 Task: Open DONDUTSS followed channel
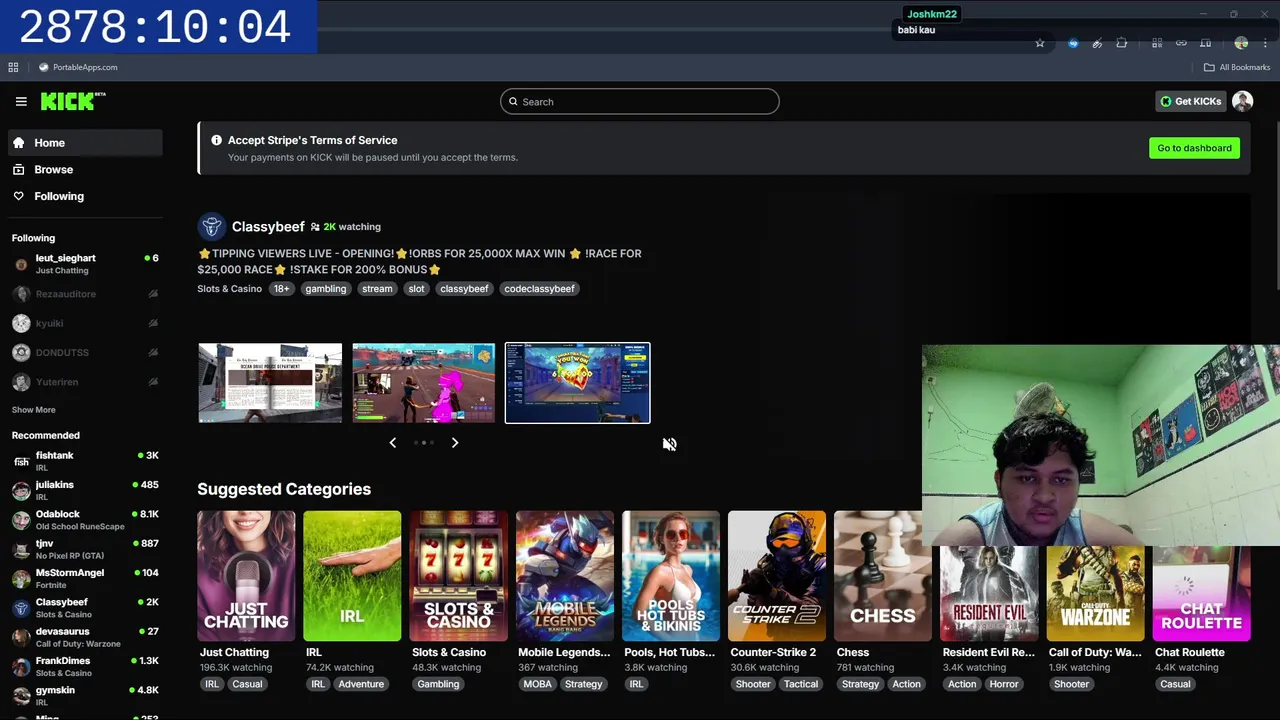pyautogui.click(x=85, y=353)
